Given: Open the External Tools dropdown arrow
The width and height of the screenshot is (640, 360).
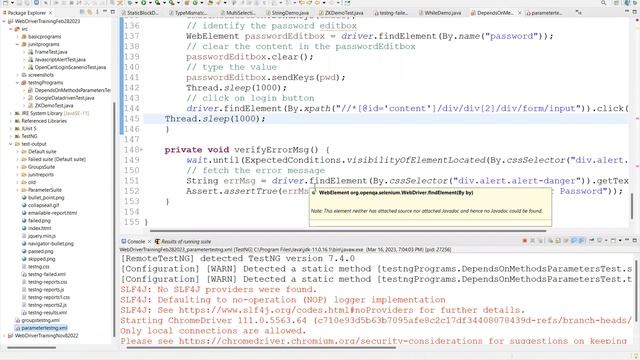Looking at the screenshot, I should click(178, 3).
